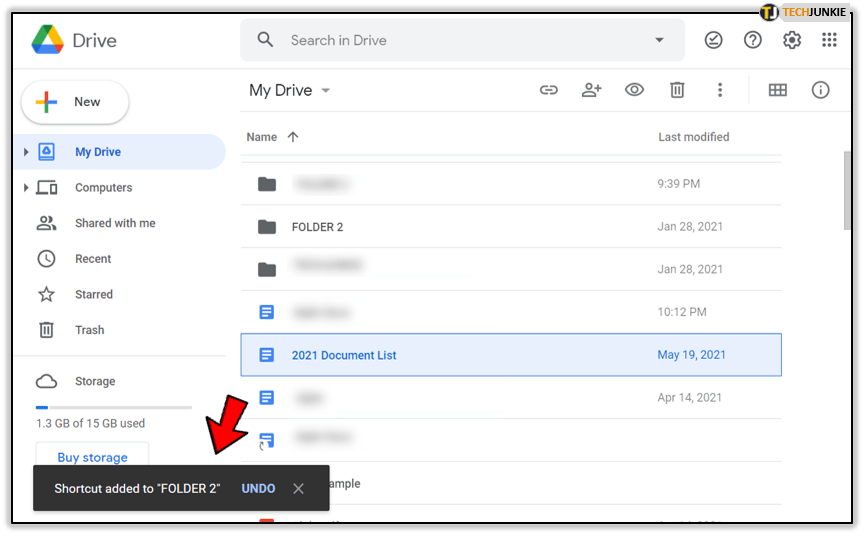Click the get link icon in toolbar
The image size is (864, 535).
pyautogui.click(x=548, y=90)
